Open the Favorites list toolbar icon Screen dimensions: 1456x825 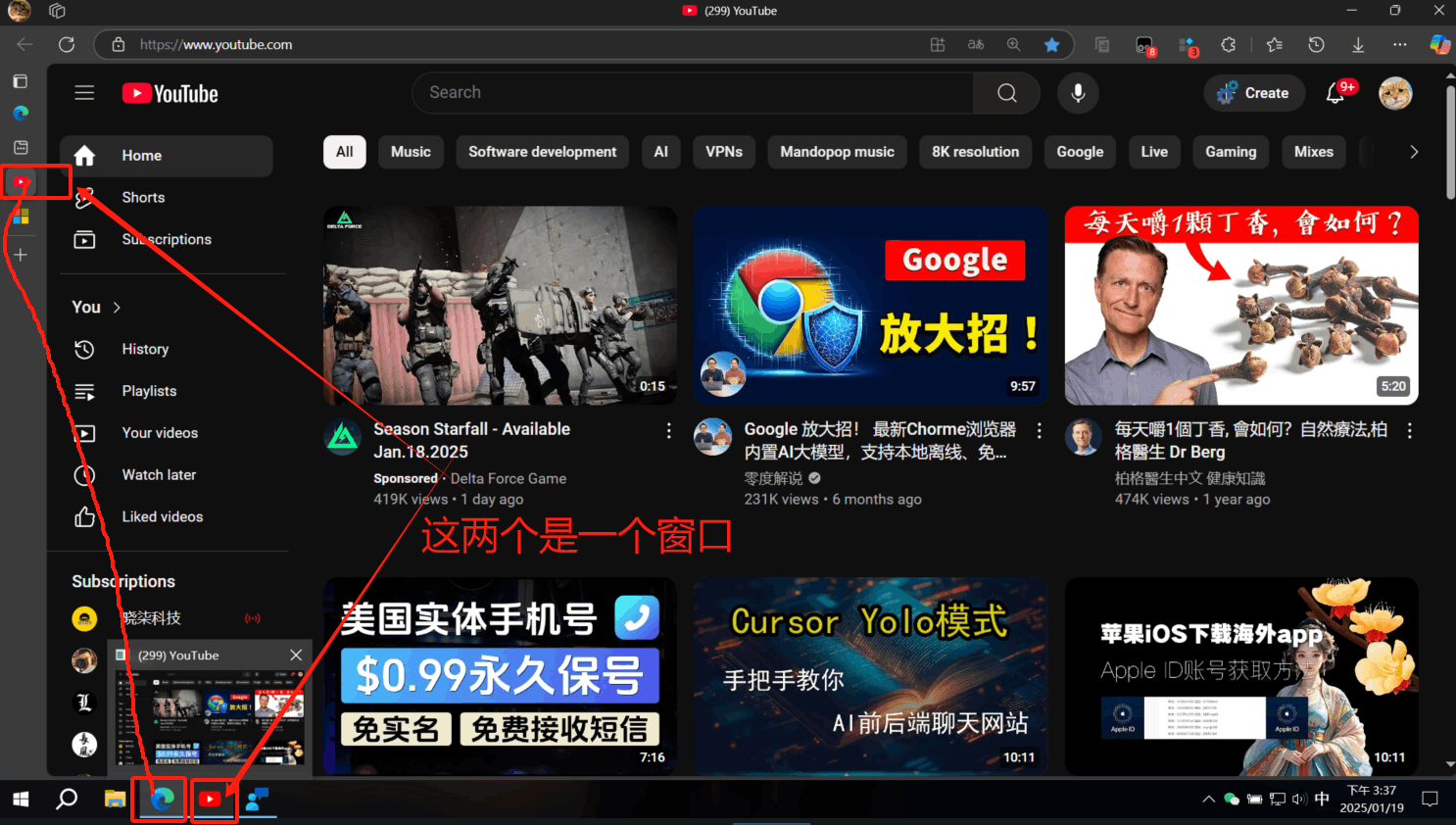pyautogui.click(x=1274, y=44)
